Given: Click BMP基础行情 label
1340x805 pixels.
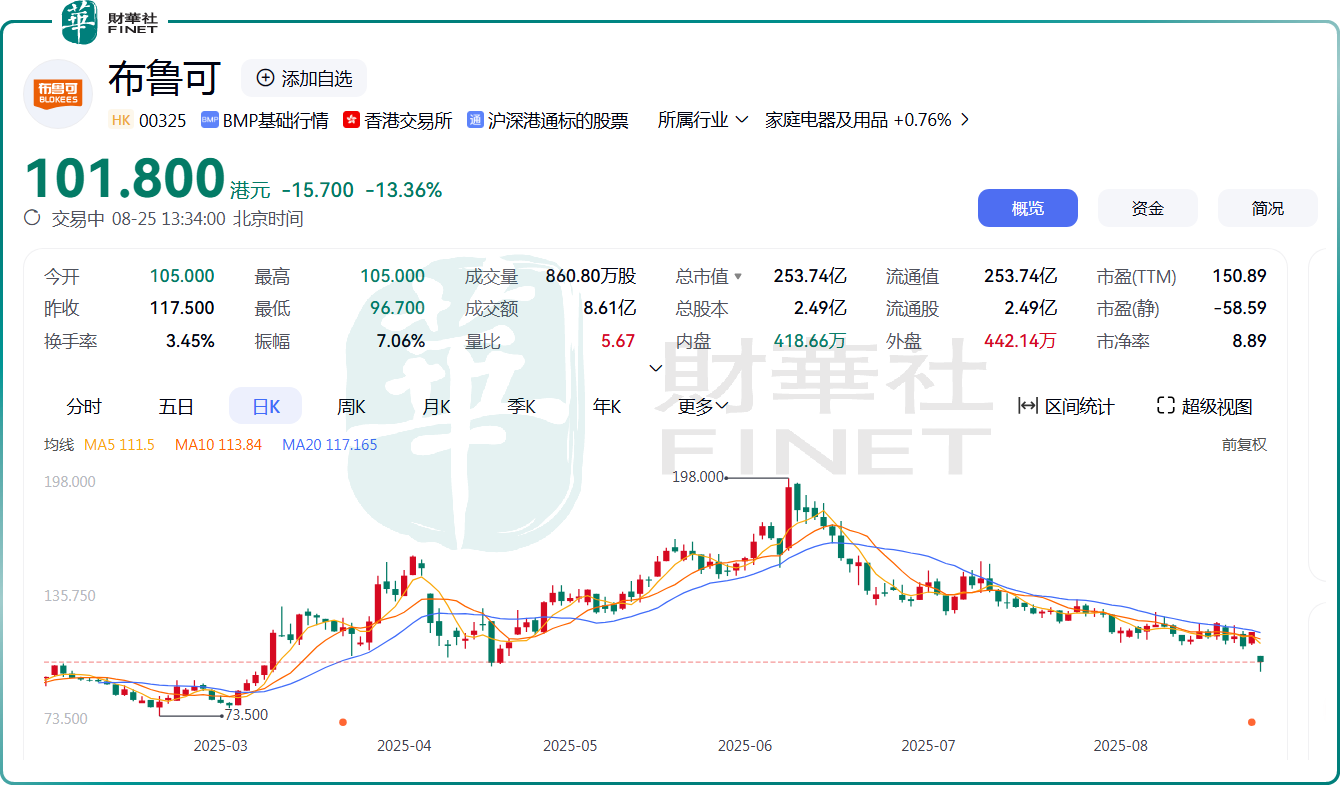Looking at the screenshot, I should coord(276,120).
